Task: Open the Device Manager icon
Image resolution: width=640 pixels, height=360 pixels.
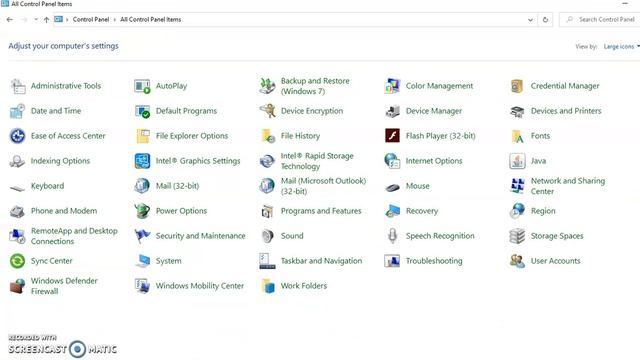Action: click(392, 111)
